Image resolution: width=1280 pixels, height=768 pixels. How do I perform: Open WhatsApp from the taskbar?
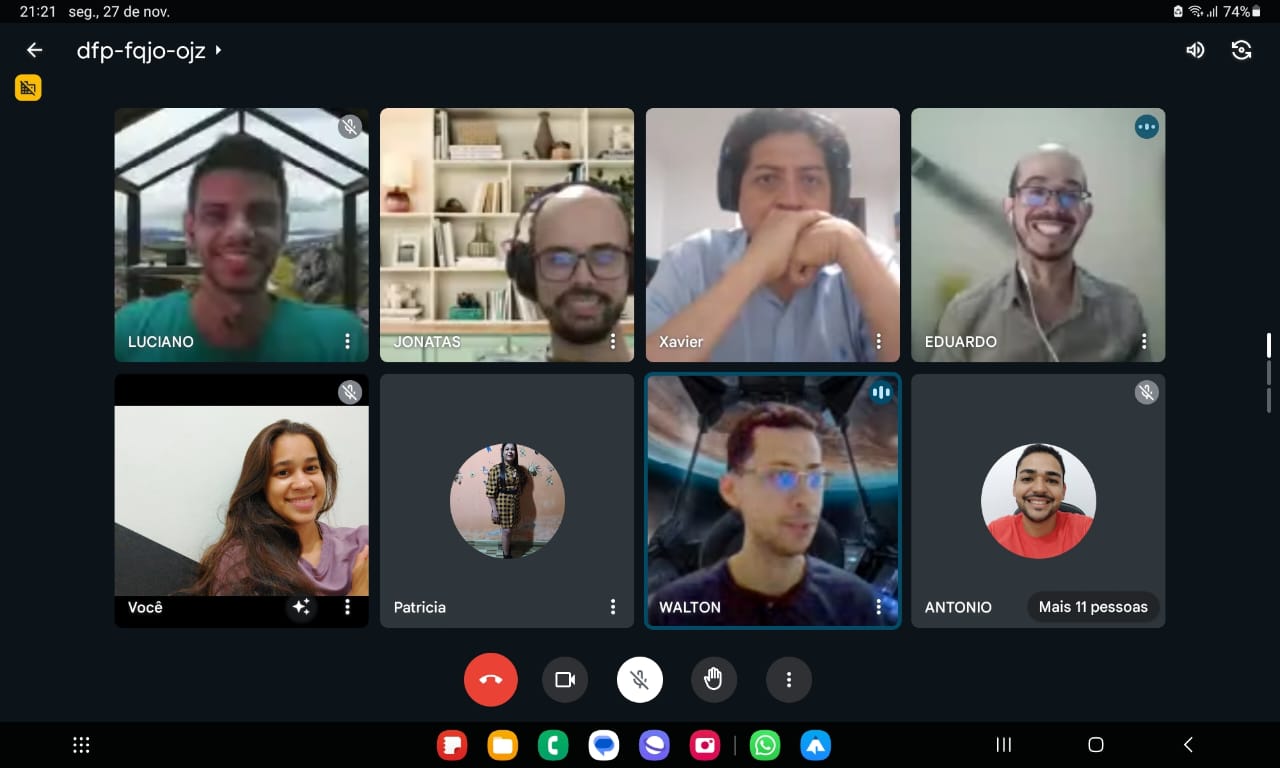coord(765,745)
